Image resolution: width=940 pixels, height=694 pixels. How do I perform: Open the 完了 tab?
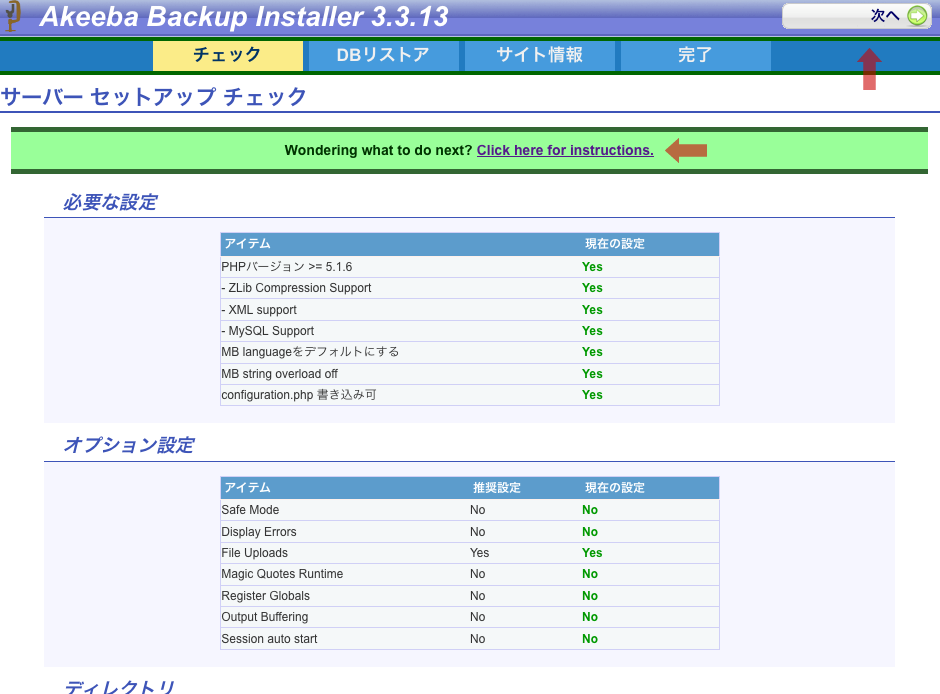pyautogui.click(x=695, y=56)
